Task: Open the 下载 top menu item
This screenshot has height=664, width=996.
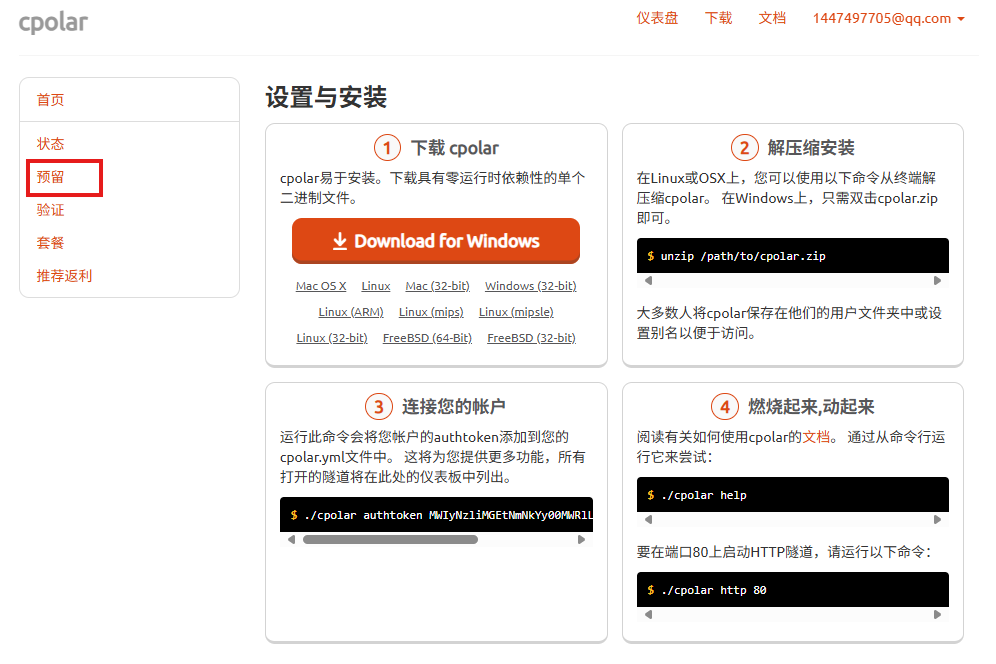Action: 718,18
